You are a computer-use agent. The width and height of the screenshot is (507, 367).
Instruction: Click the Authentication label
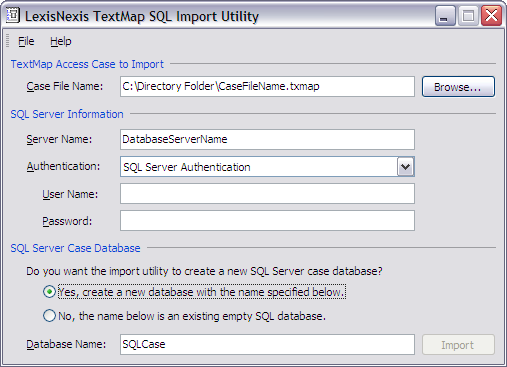click(x=63, y=166)
